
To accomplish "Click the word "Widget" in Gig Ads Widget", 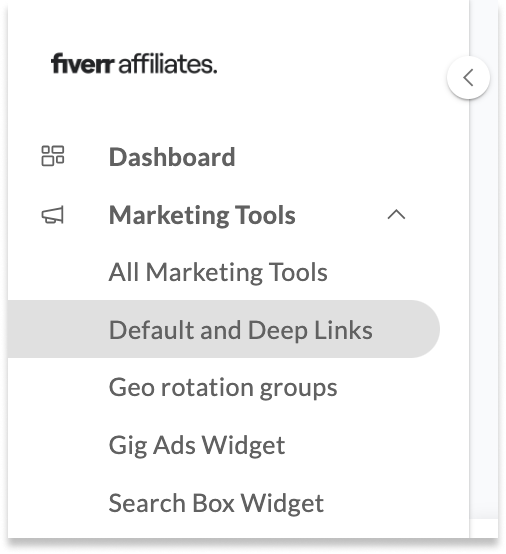I will pyautogui.click(x=243, y=445).
